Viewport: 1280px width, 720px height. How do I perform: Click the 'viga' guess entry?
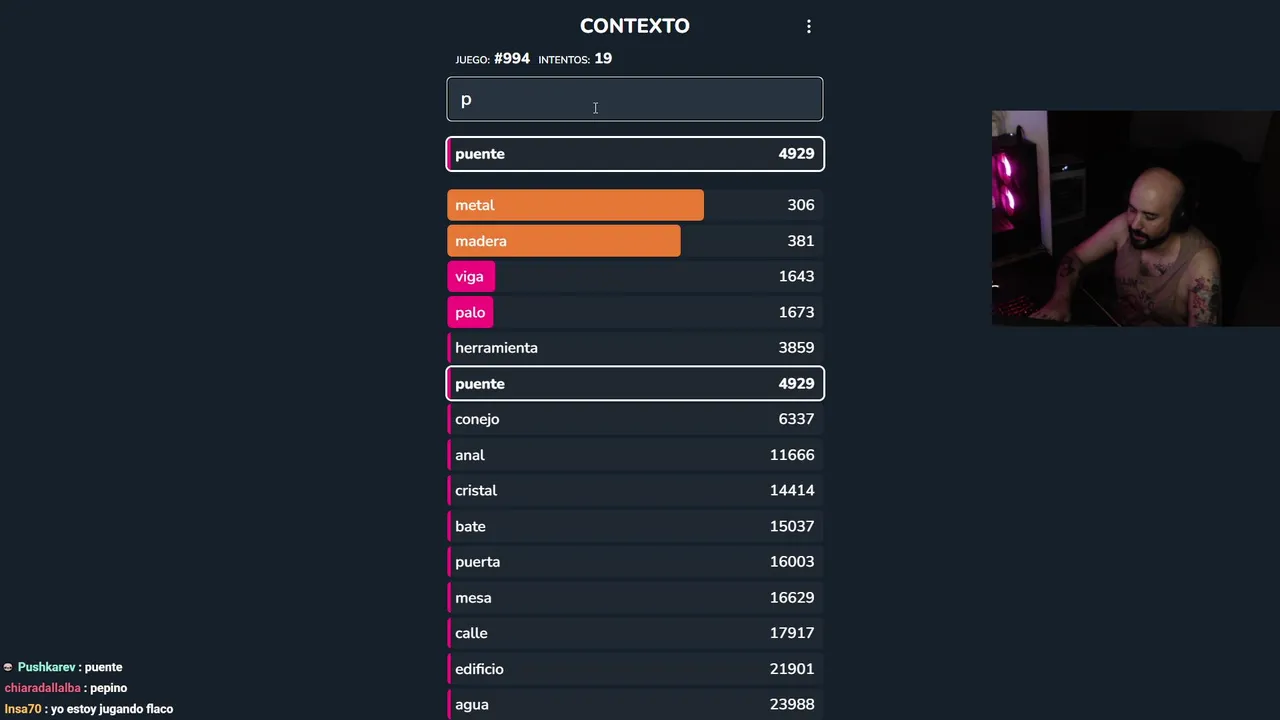point(634,277)
